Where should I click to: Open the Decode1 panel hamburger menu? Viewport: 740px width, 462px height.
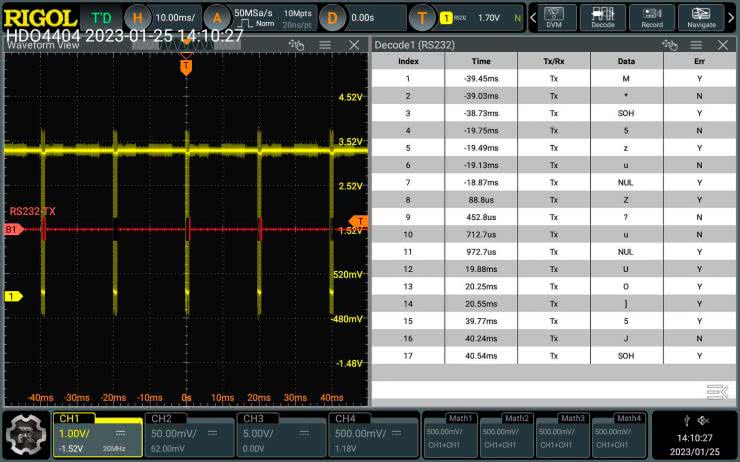tap(696, 46)
